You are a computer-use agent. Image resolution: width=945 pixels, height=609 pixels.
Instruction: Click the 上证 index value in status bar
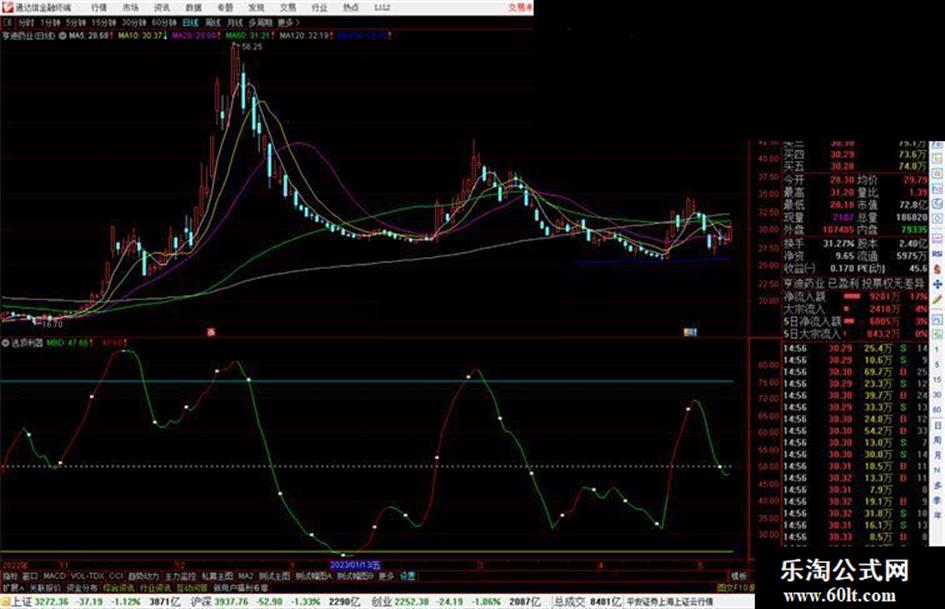(51, 602)
